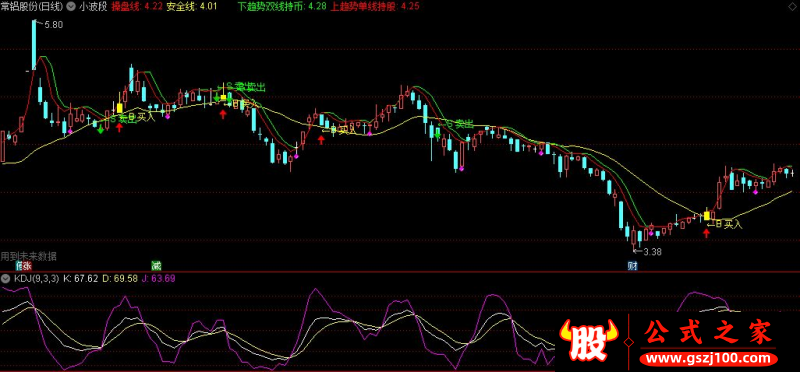Click the green S卖出 label near the top peak
This screenshot has height=372, width=800.
click(x=245, y=88)
